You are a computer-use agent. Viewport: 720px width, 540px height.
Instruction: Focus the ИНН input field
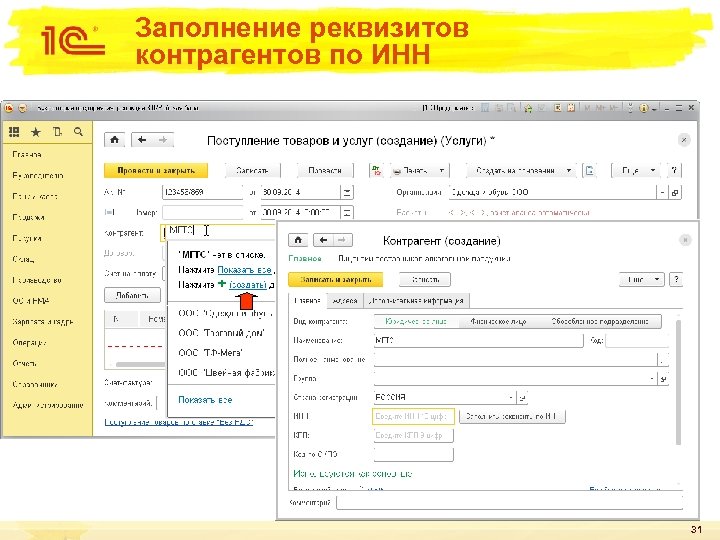pyautogui.click(x=413, y=416)
